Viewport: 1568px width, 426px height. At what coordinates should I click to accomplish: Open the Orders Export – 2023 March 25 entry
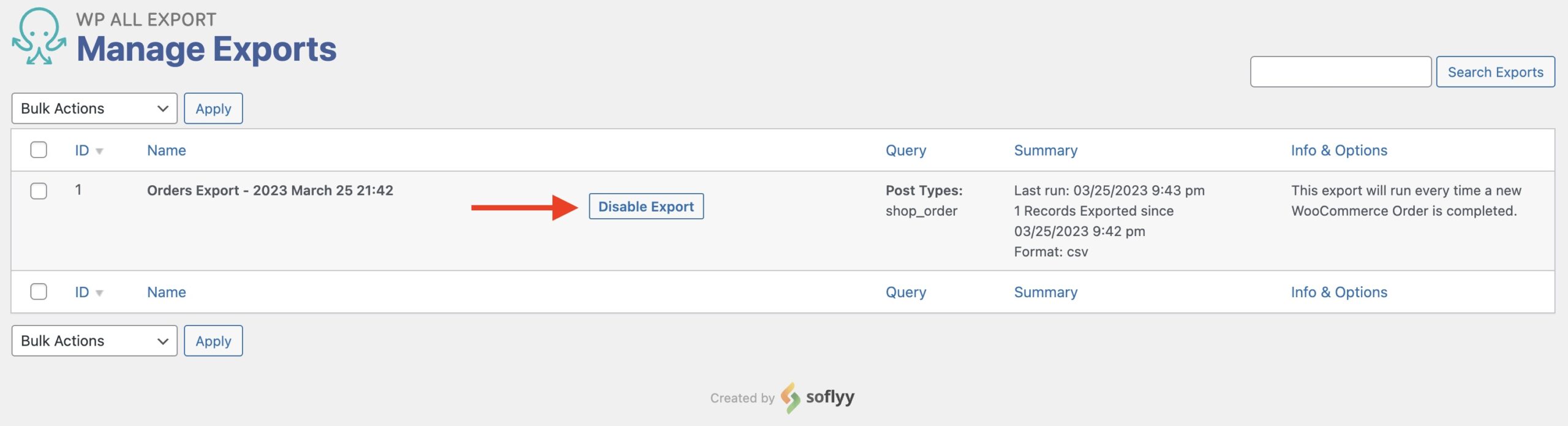tap(269, 191)
